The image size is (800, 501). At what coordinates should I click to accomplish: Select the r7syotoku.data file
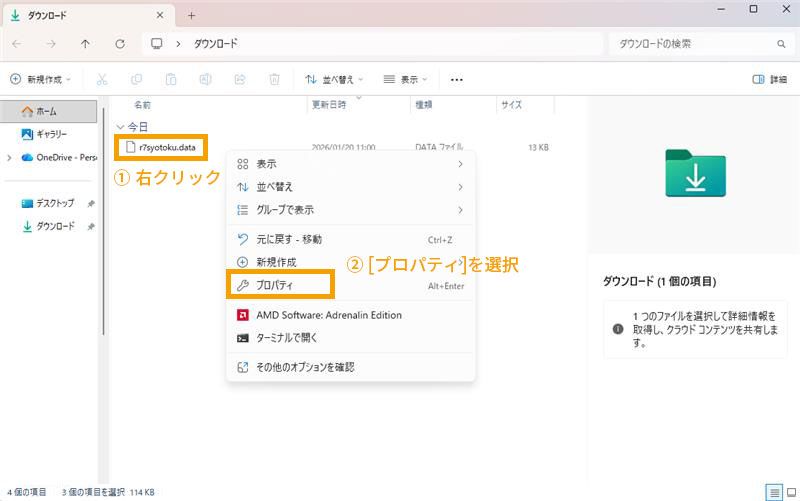tap(161, 147)
